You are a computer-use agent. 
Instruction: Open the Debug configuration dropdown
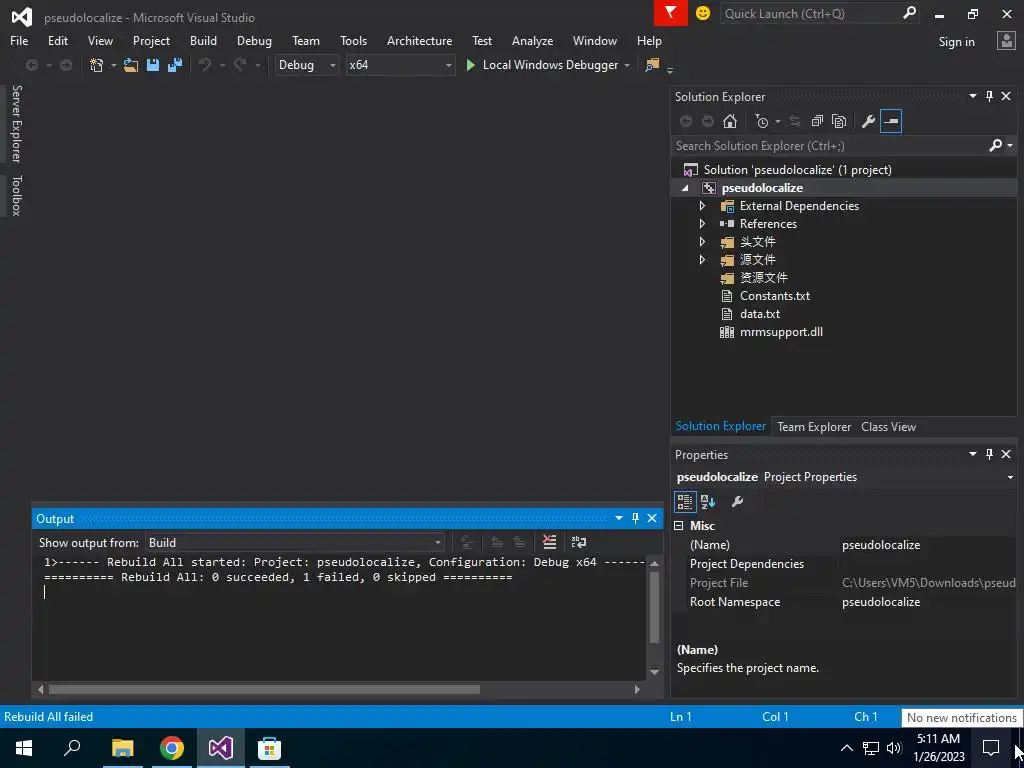click(x=307, y=65)
